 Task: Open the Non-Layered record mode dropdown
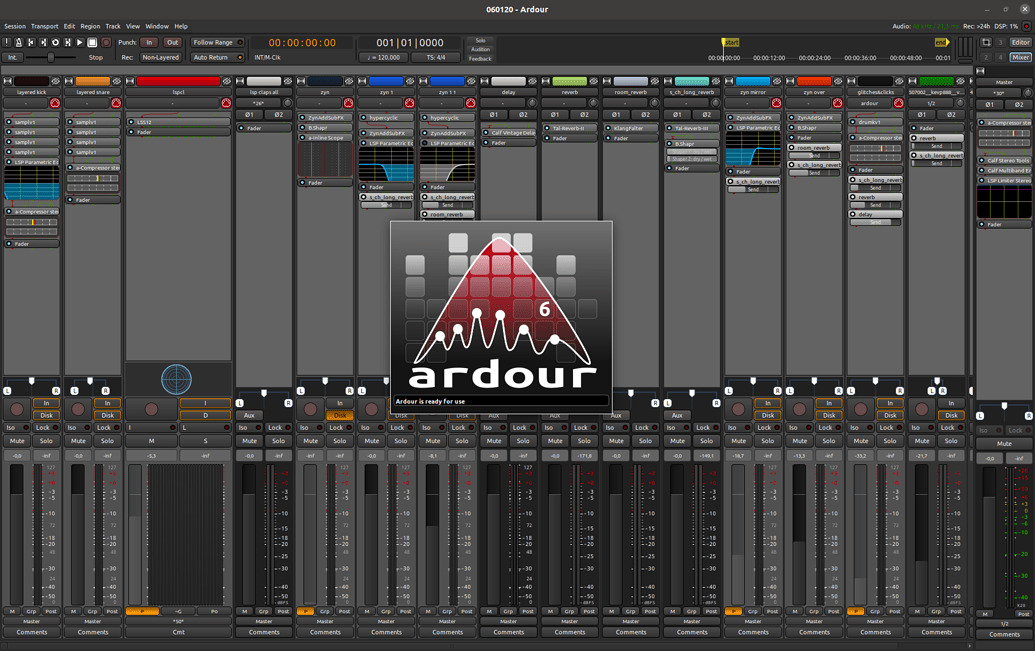pyautogui.click(x=160, y=58)
